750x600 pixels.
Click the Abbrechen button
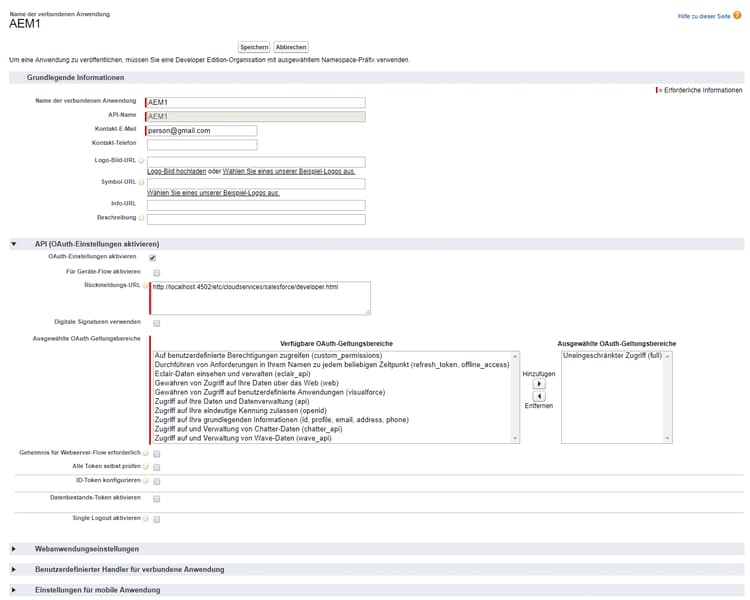tap(291, 47)
